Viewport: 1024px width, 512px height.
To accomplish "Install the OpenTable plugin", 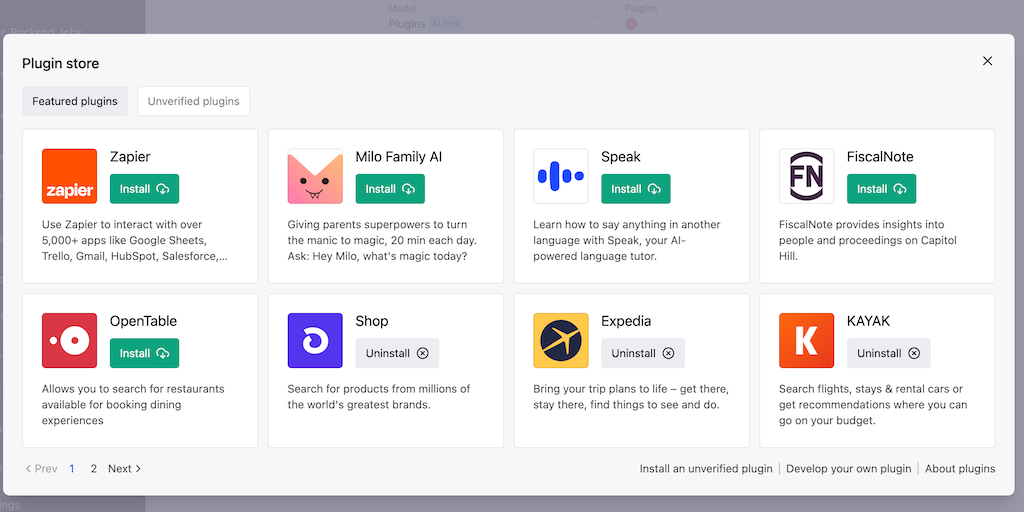I will [144, 353].
